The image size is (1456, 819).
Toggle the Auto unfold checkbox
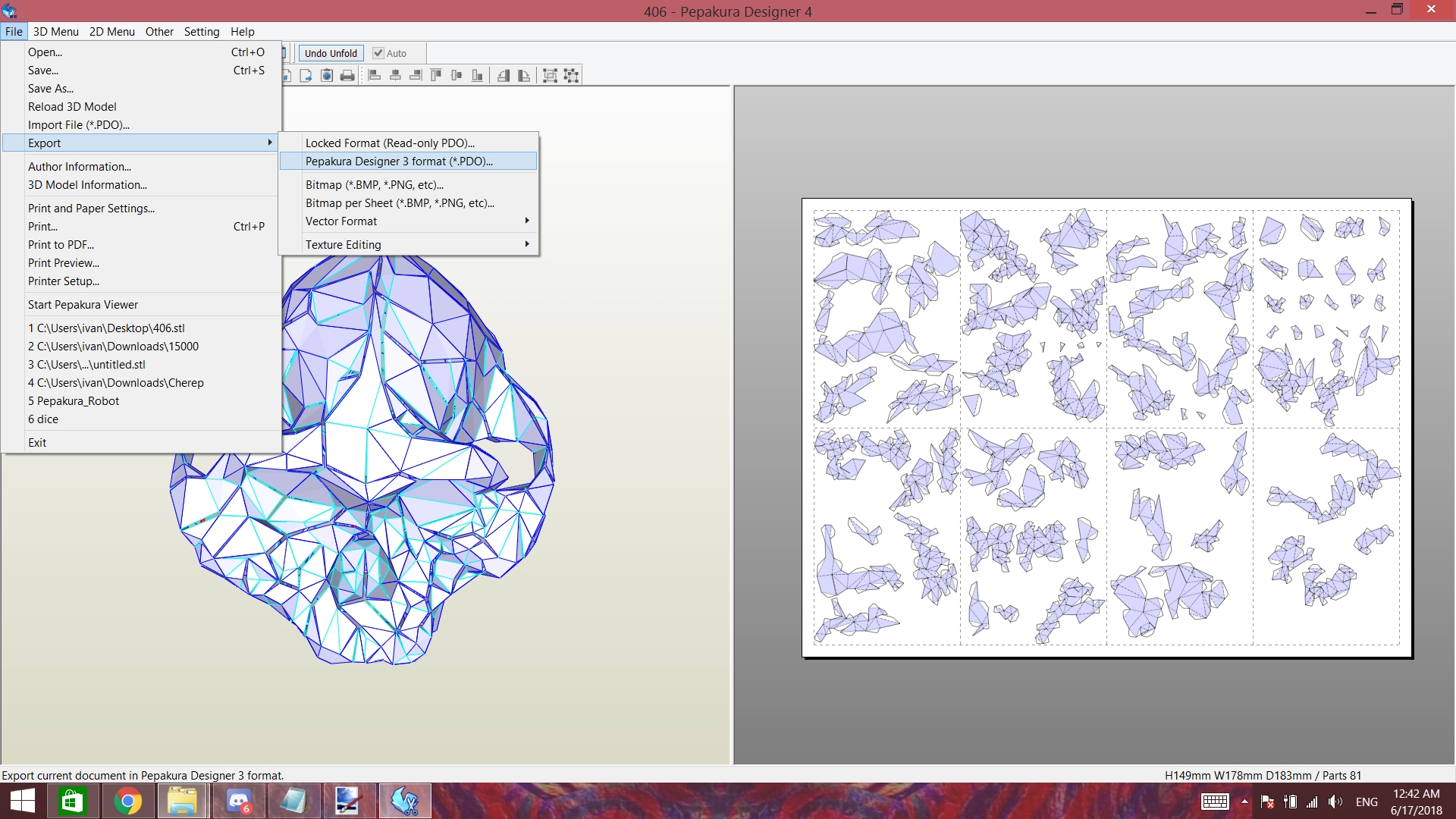378,53
